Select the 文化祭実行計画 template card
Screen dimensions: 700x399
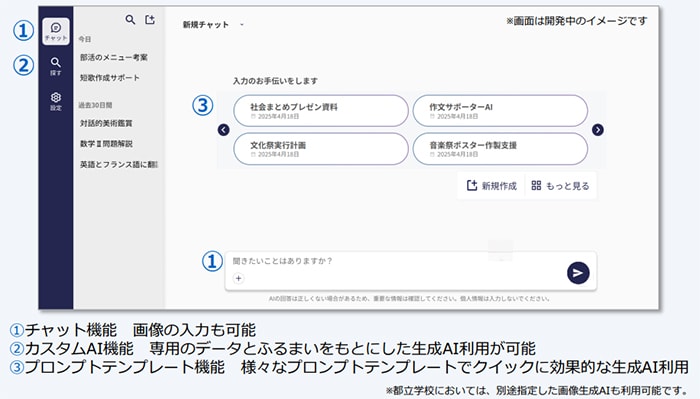pyautogui.click(x=321, y=149)
